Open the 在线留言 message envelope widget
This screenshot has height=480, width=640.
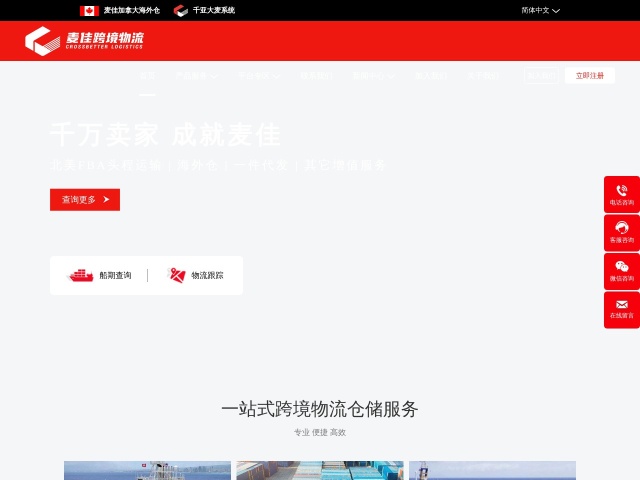point(622,309)
